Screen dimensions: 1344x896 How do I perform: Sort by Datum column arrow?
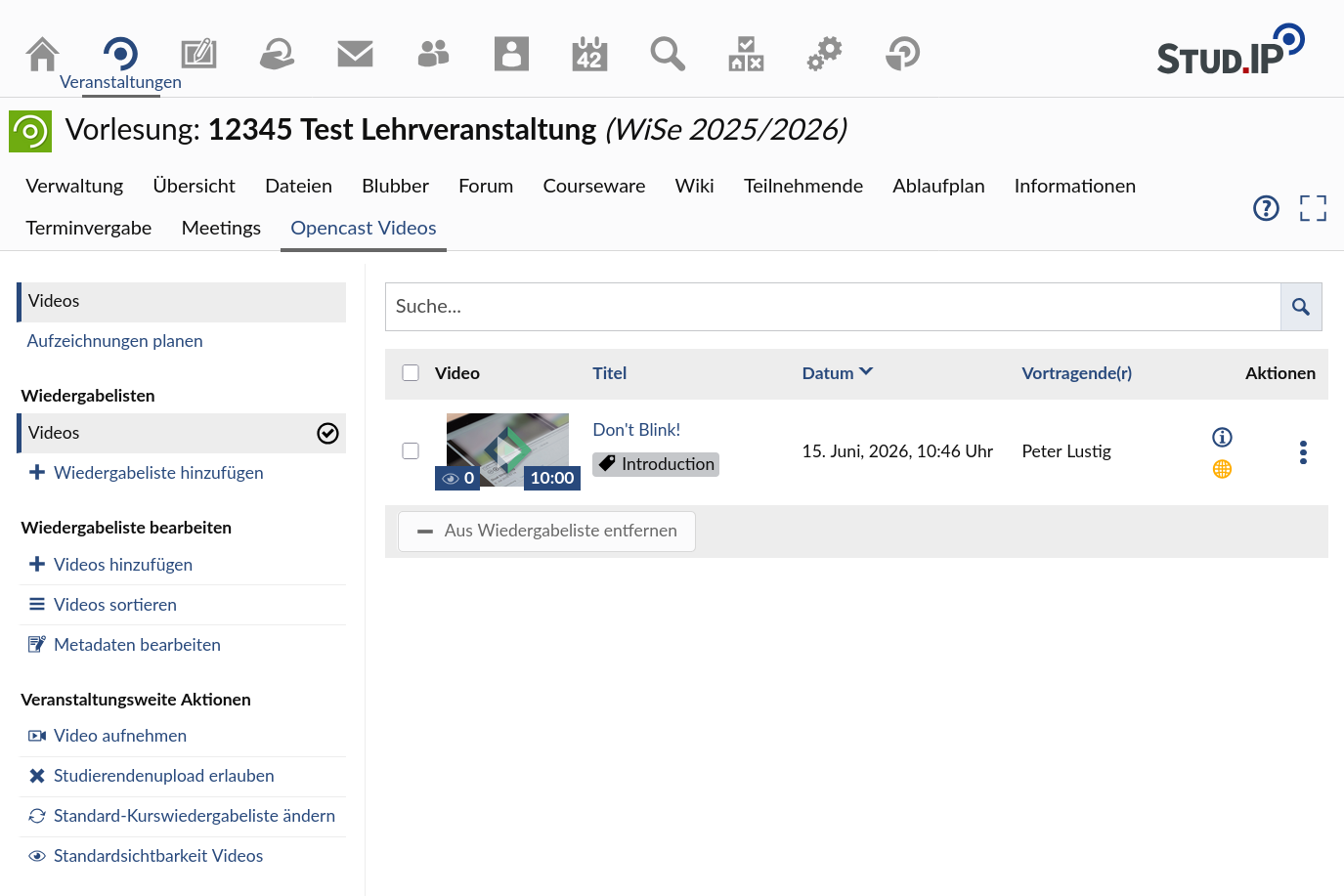866,372
